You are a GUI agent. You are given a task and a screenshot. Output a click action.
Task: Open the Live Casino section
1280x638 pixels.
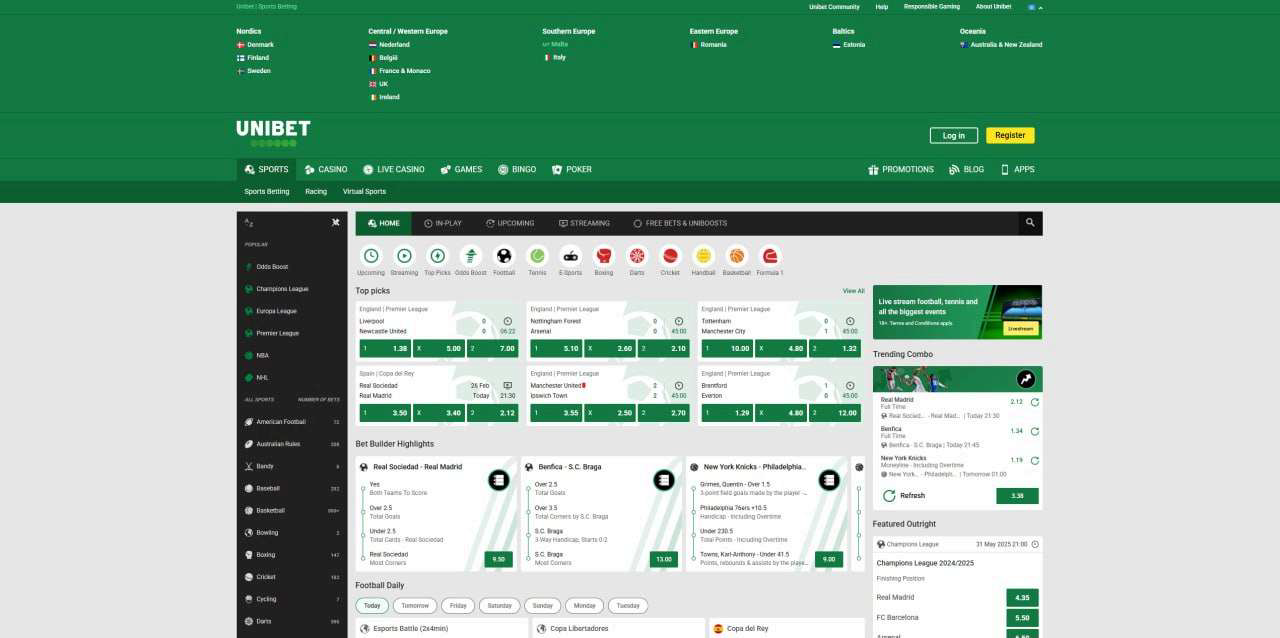[x=394, y=170]
